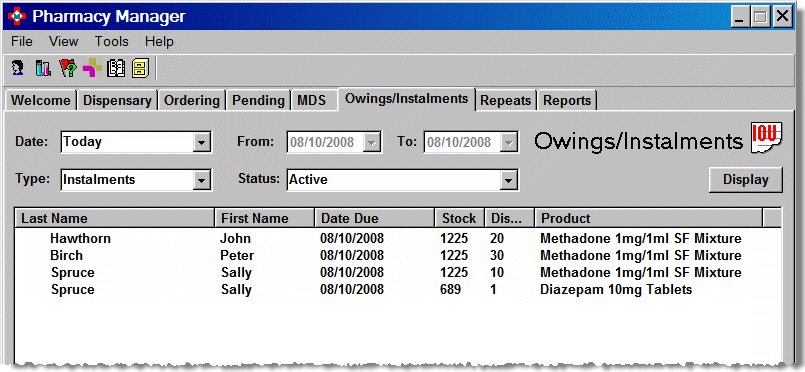Sort by the Last Name column header
Image resolution: width=805 pixels, height=372 pixels.
pyautogui.click(x=115, y=218)
